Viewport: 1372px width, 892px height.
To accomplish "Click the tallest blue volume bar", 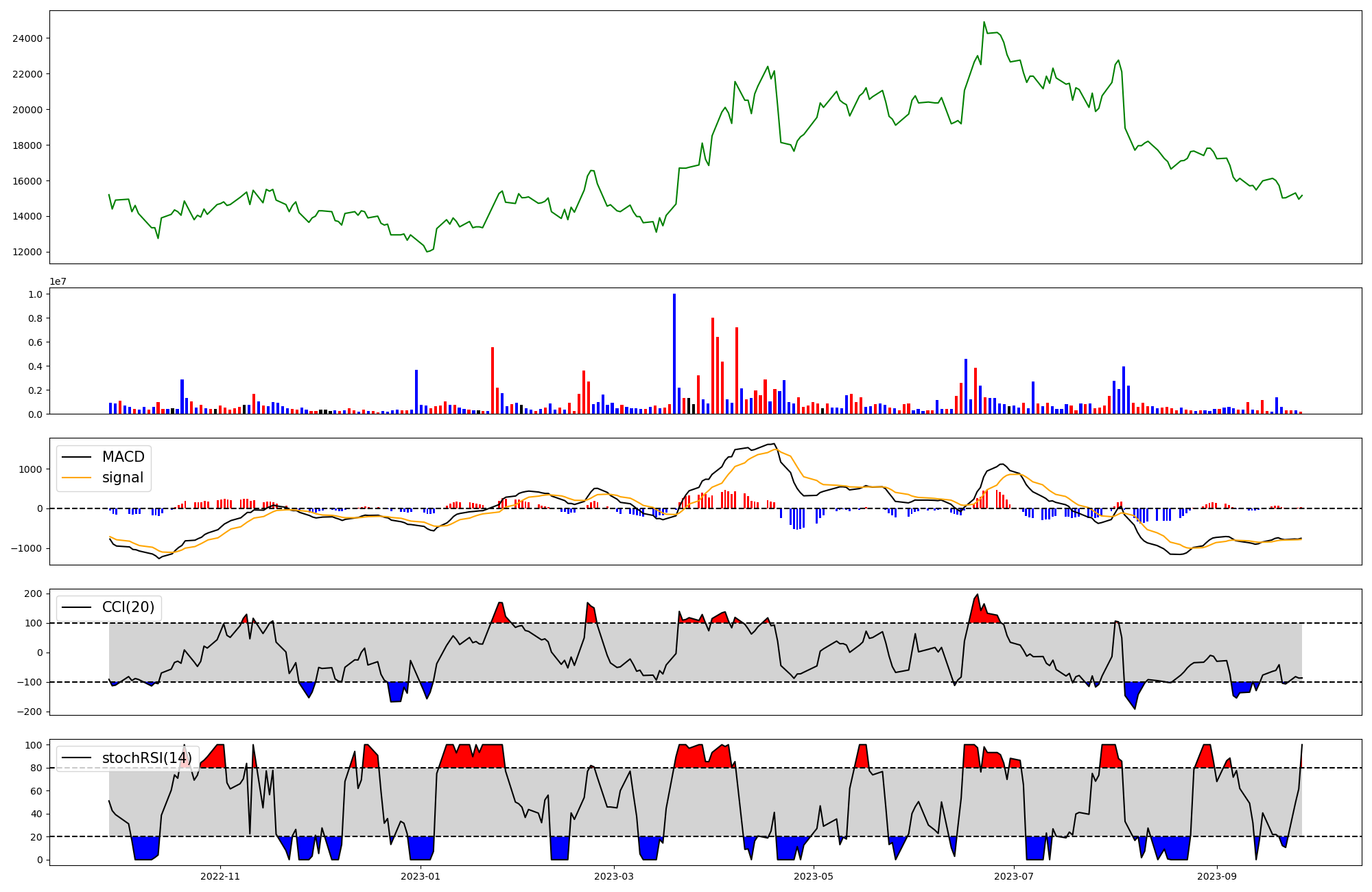I will click(x=674, y=353).
